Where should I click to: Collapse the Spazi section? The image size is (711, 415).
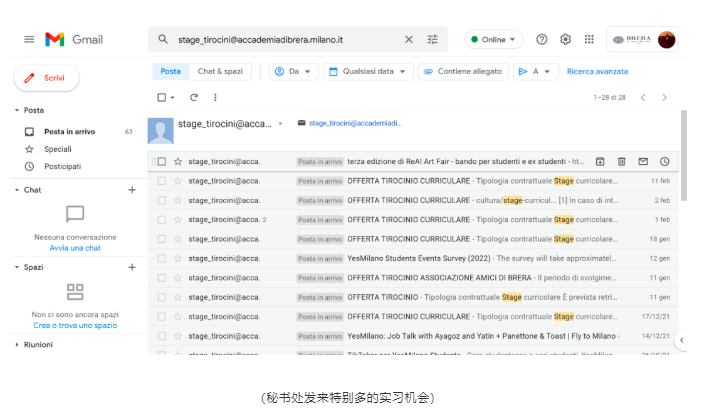(x=17, y=267)
